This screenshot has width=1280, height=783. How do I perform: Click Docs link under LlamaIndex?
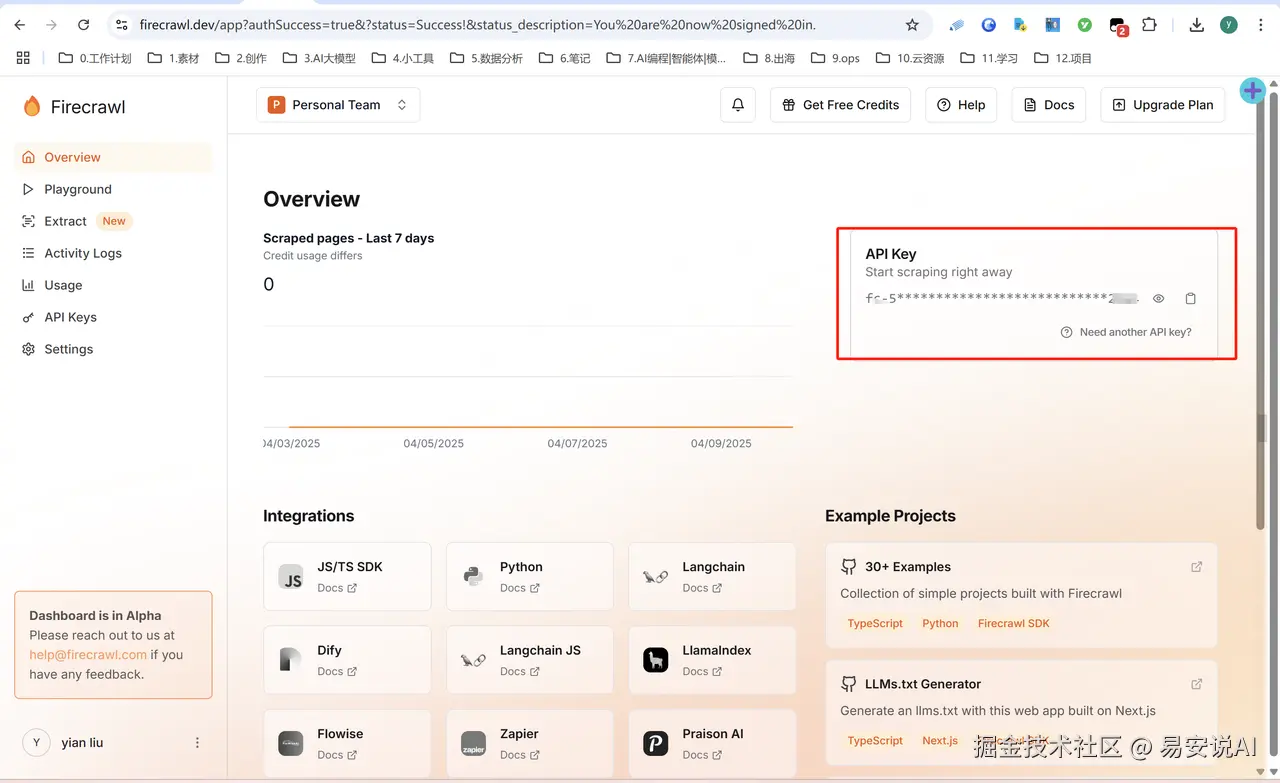coord(702,672)
